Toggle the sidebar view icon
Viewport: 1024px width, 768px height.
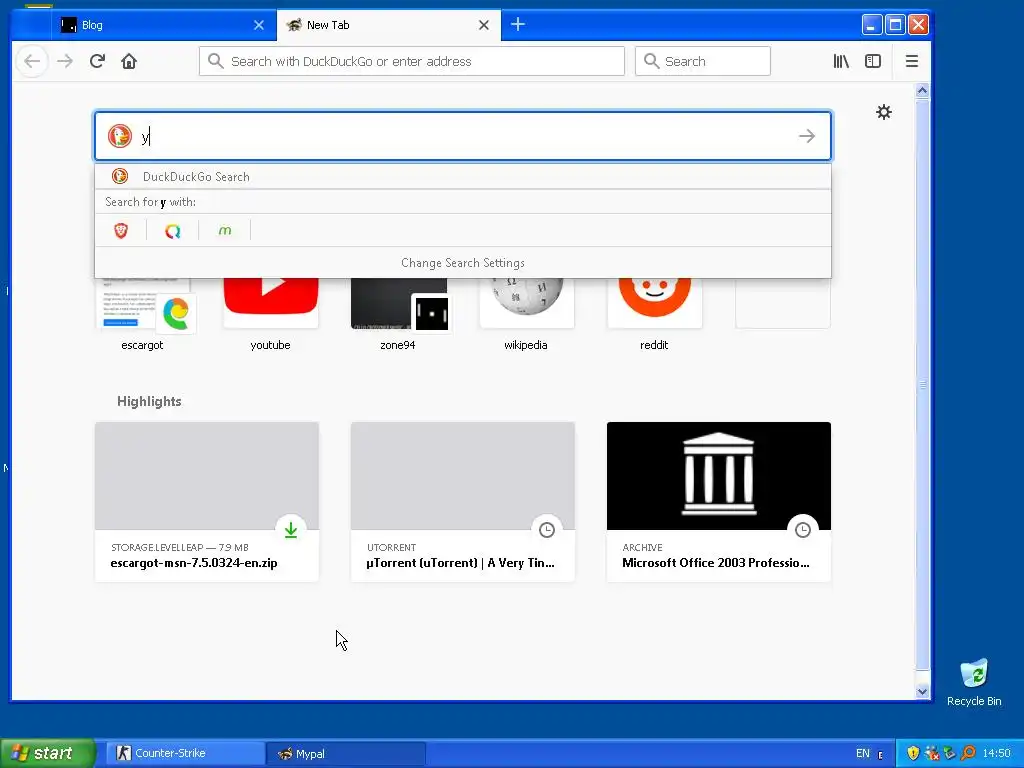(872, 61)
